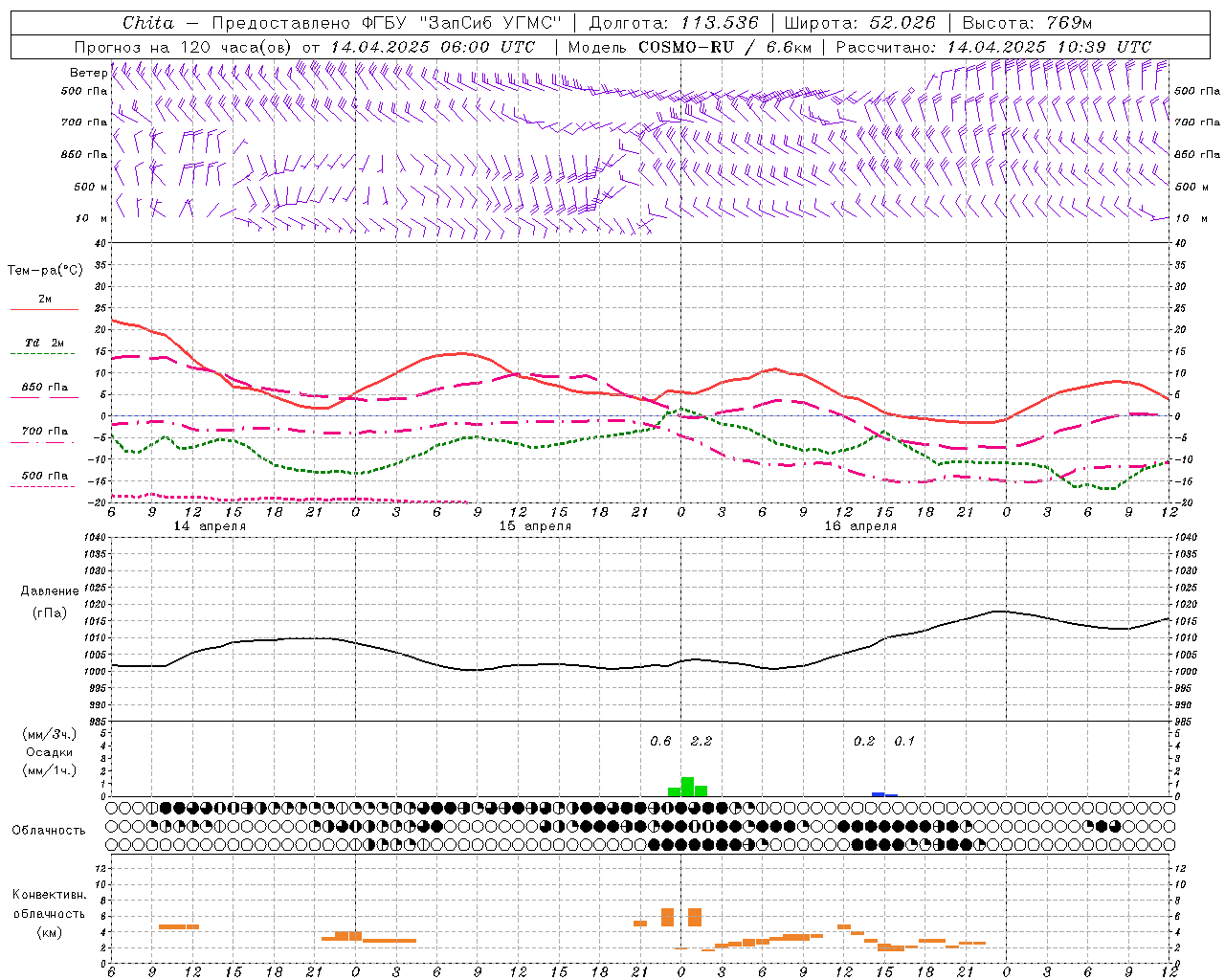Click the "10 м" label left of wind barbs

92,219
